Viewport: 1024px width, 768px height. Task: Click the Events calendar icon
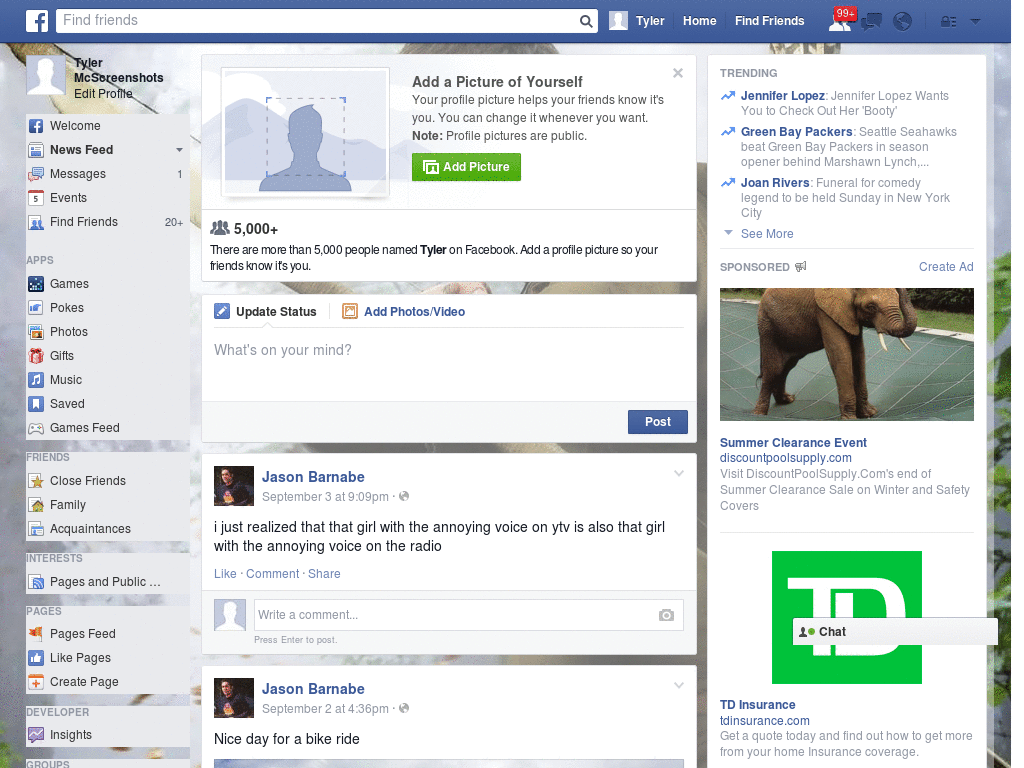click(36, 198)
